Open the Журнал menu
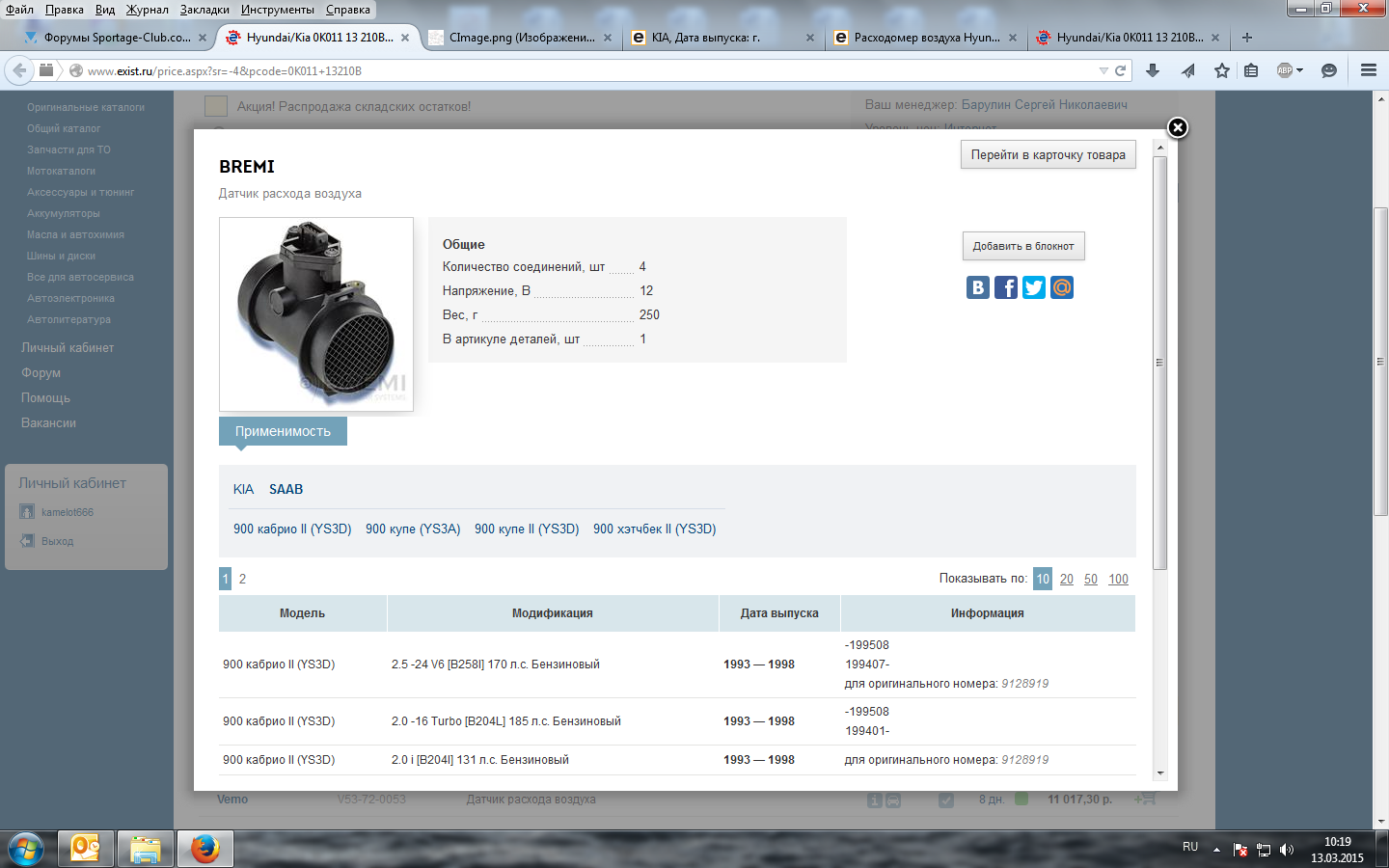This screenshot has width=1389, height=868. click(x=147, y=10)
